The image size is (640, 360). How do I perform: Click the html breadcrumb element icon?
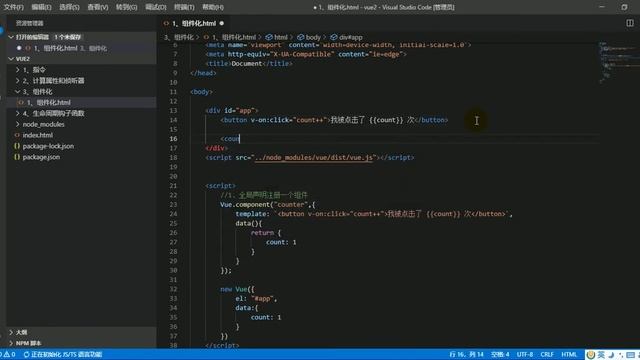pyautogui.click(x=269, y=37)
